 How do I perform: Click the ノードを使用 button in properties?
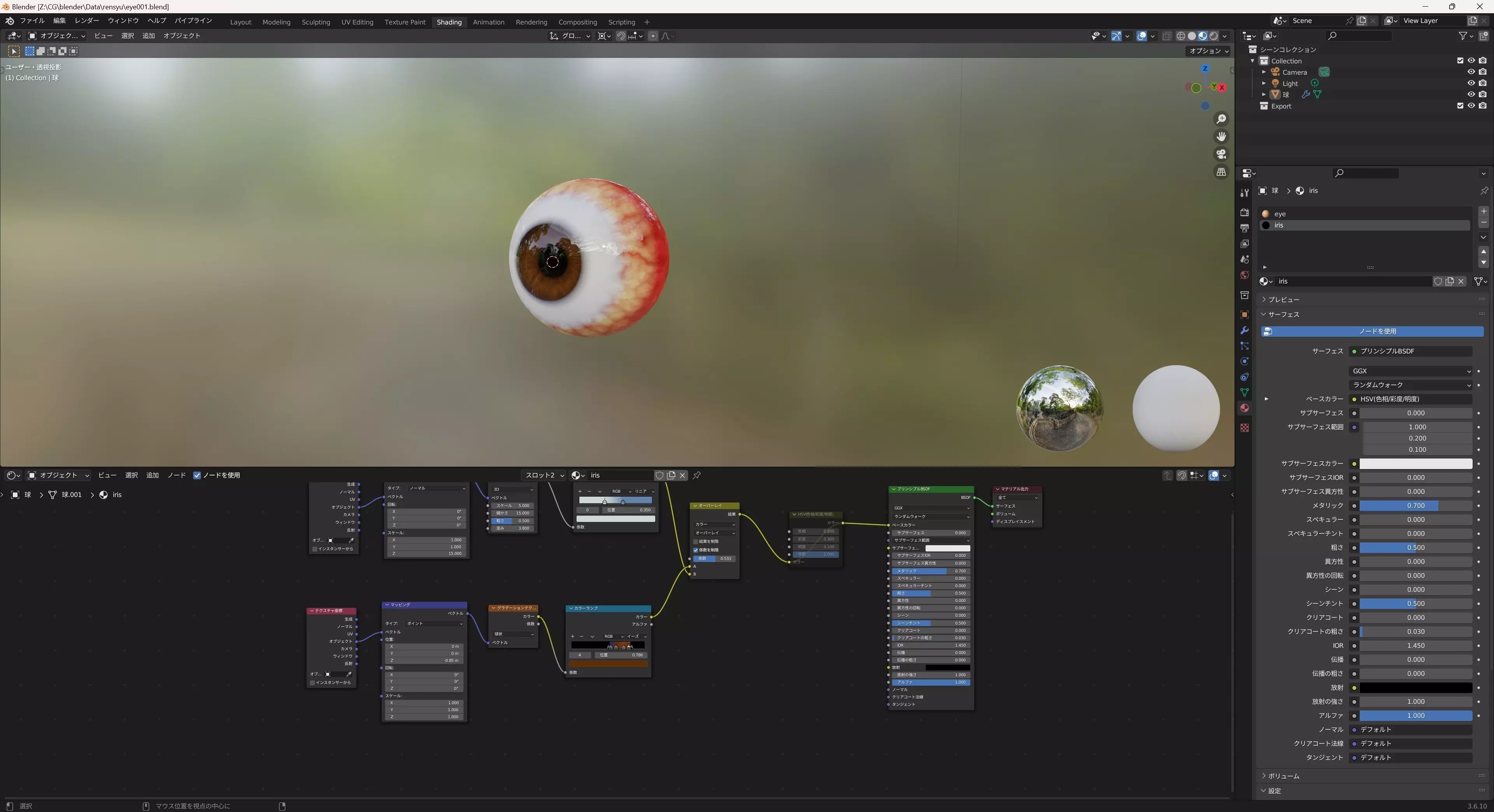click(x=1372, y=331)
